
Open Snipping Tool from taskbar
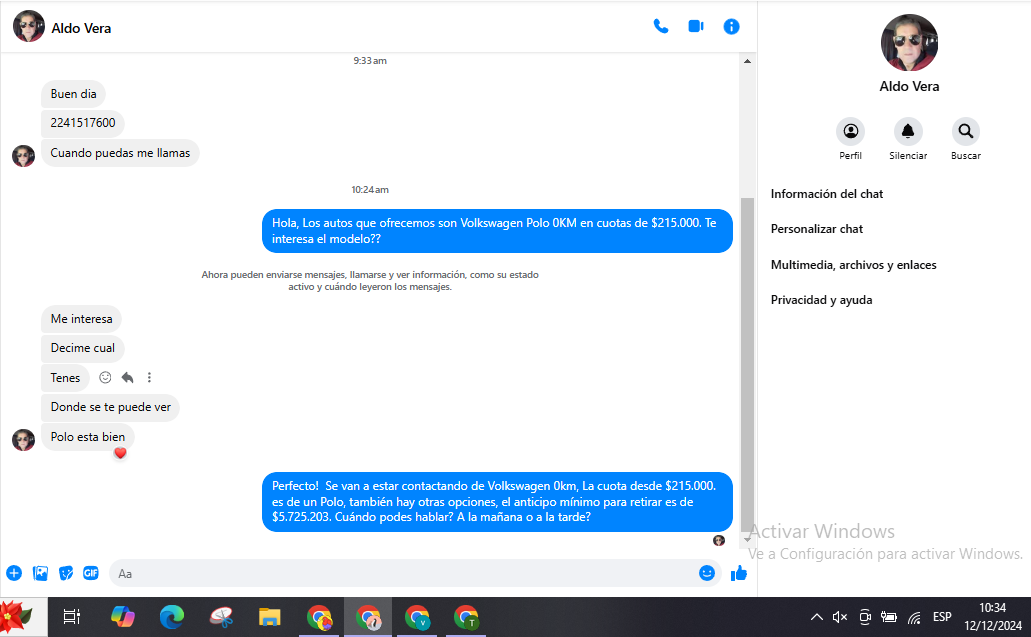pyautogui.click(x=222, y=617)
